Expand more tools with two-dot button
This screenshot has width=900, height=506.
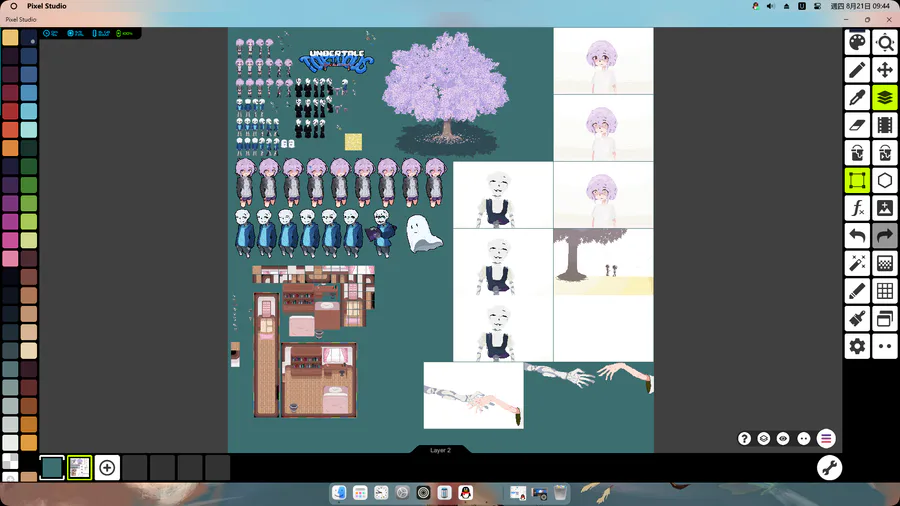tap(885, 347)
